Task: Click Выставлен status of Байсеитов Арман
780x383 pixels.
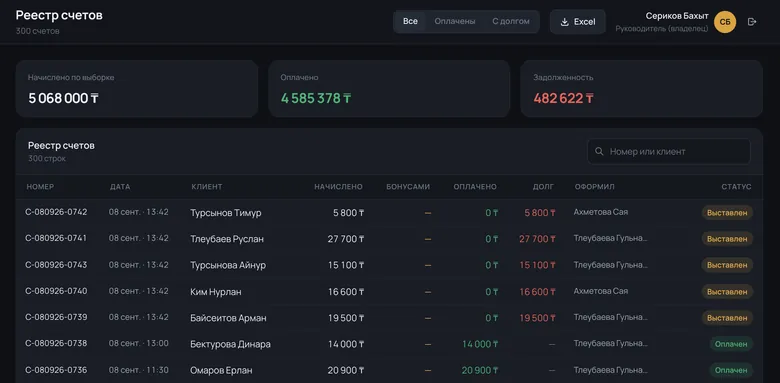Action: click(x=727, y=318)
